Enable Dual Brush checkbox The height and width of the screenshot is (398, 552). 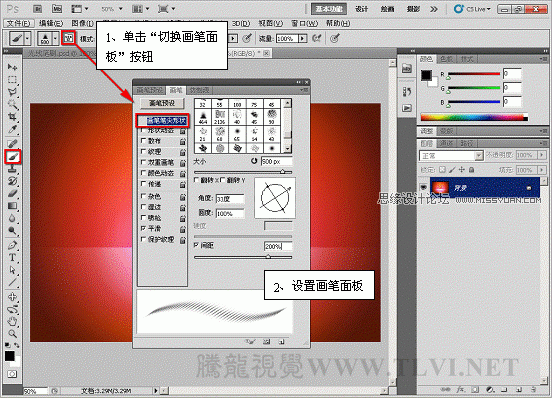pyautogui.click(x=143, y=162)
